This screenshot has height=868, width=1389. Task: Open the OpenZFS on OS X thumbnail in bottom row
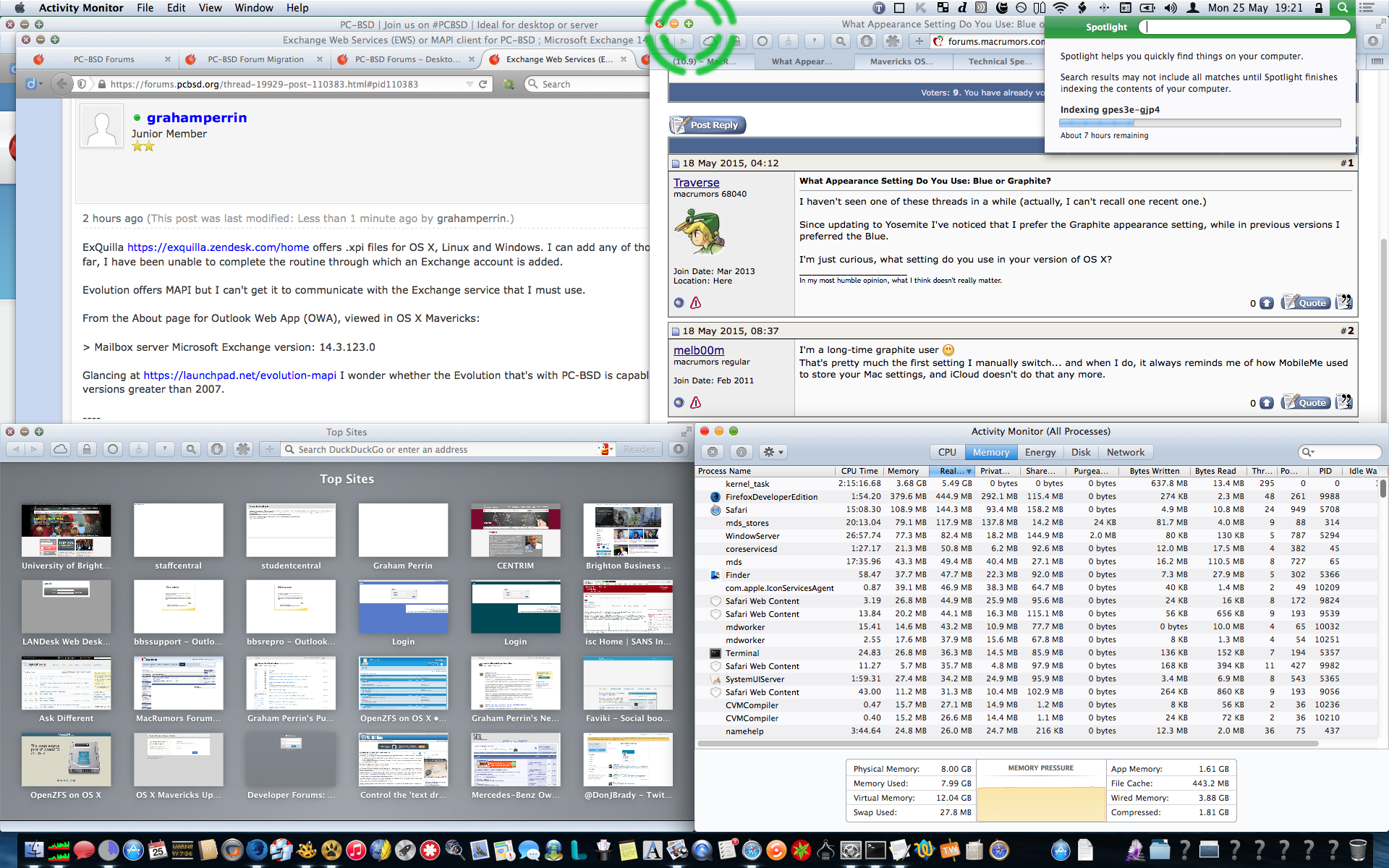point(66,759)
